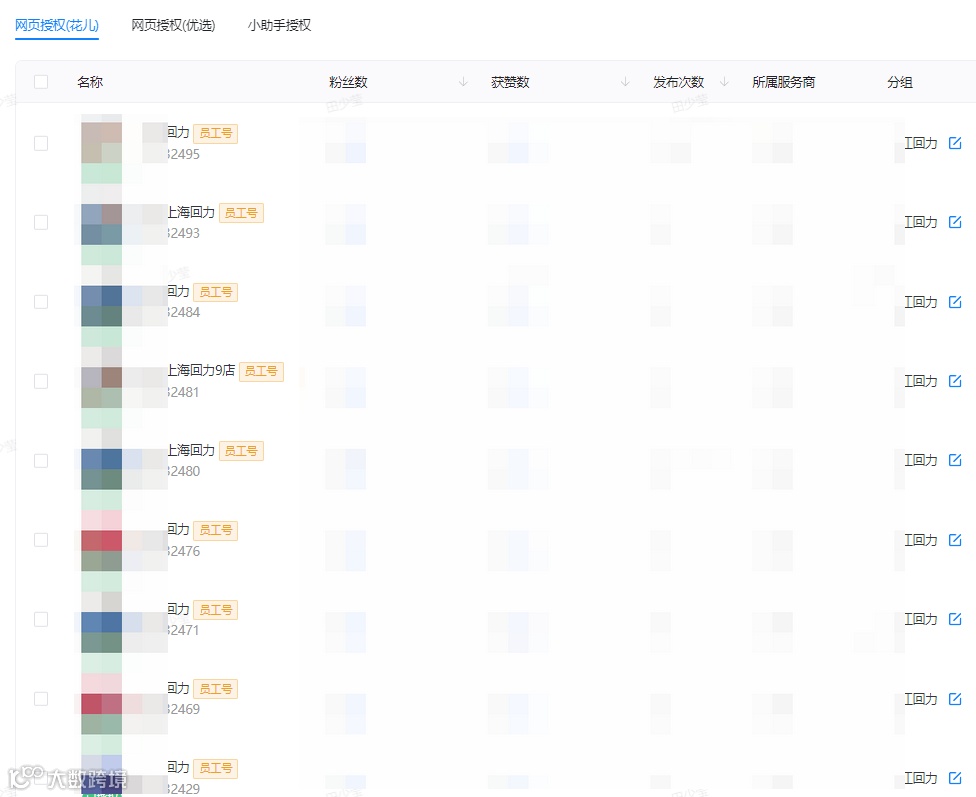The height and width of the screenshot is (797, 976).
Task: Edit group for row ending 2484
Action: (955, 302)
